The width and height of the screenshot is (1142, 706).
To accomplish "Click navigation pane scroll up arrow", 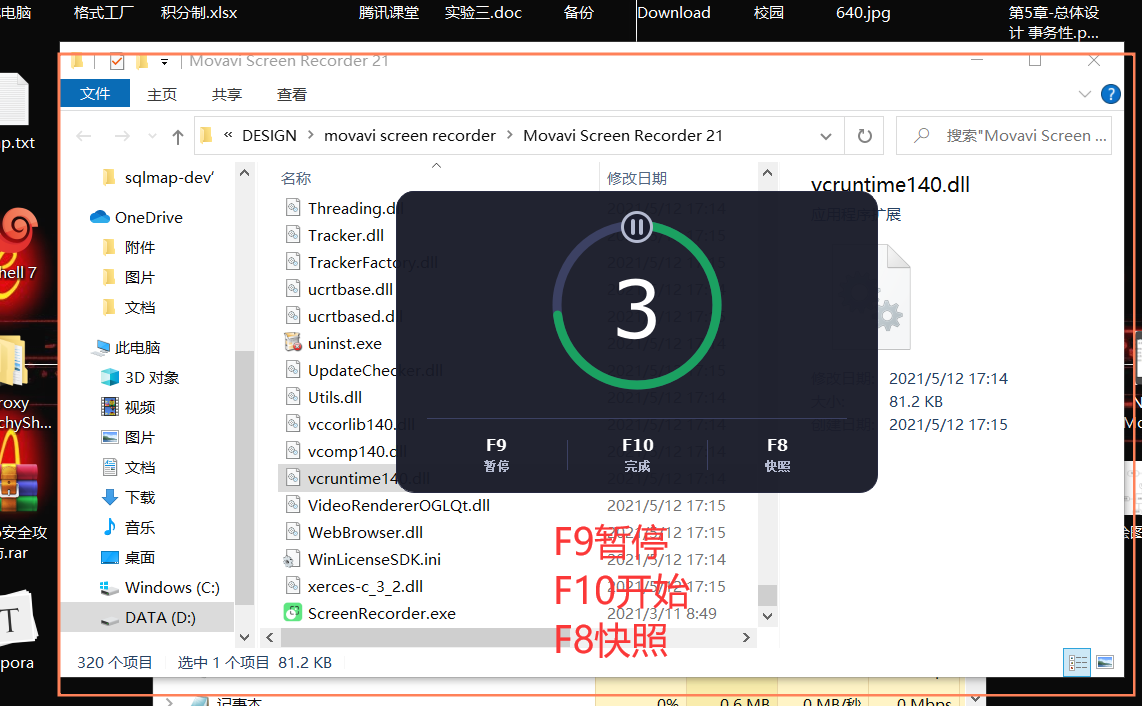I will pos(245,173).
